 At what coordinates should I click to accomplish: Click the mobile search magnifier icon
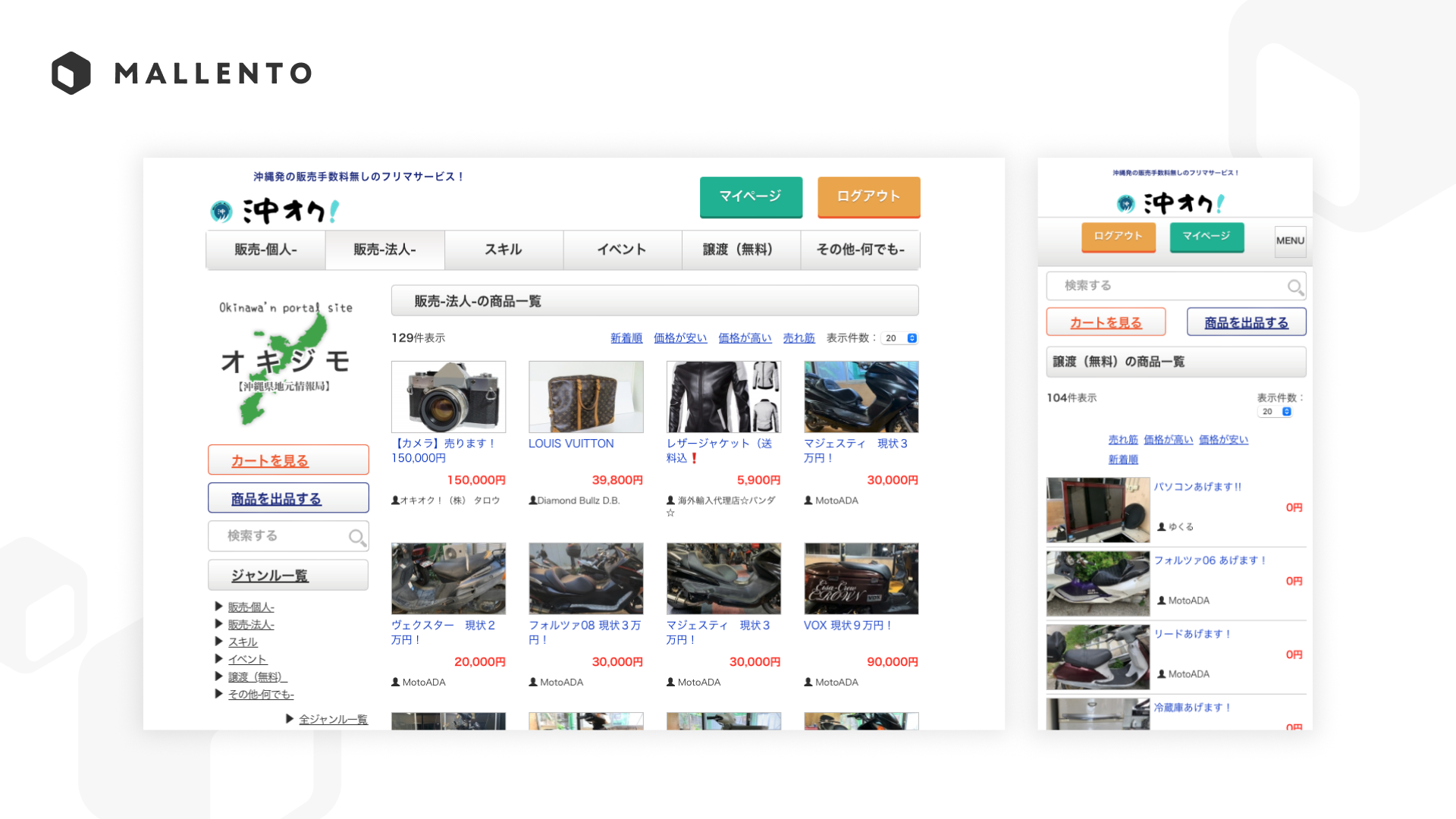coord(1295,287)
